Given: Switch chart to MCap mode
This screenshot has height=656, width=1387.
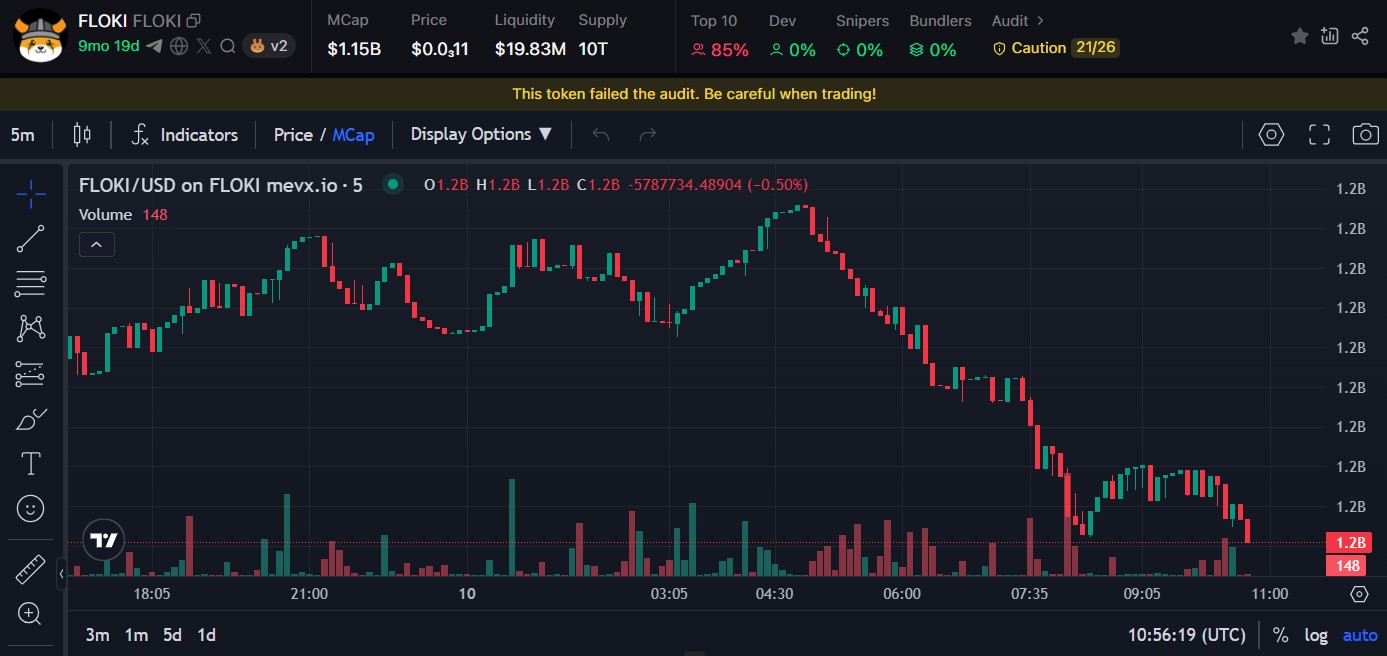Looking at the screenshot, I should pos(354,135).
